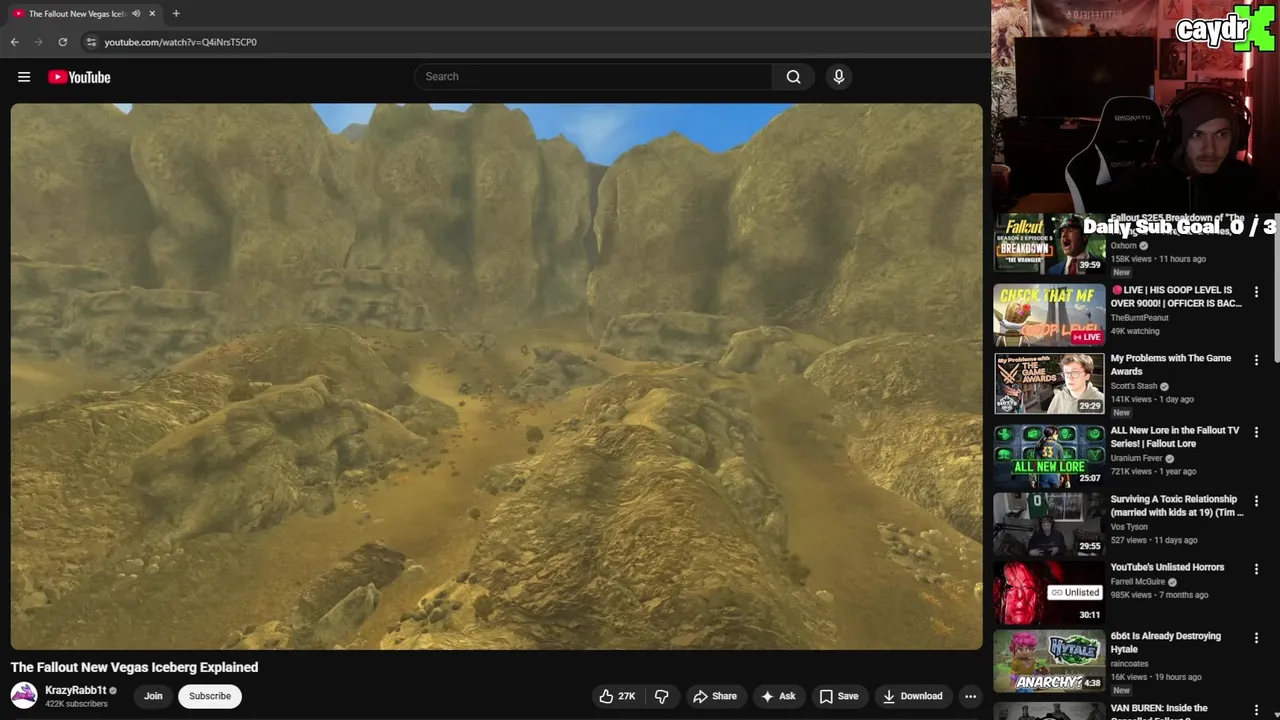This screenshot has height=720, width=1280.
Task: Open the Ask AI button
Action: 778,696
